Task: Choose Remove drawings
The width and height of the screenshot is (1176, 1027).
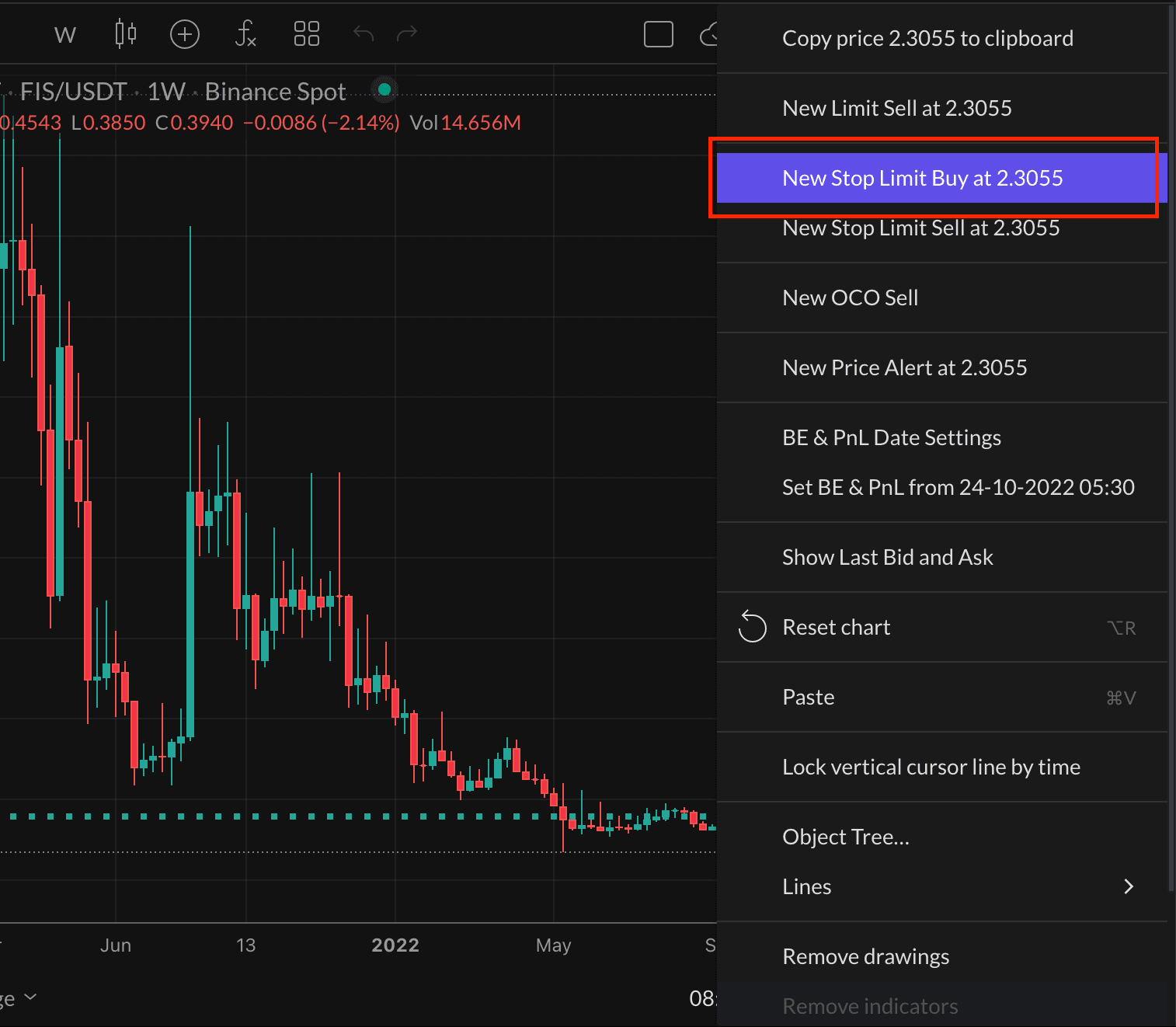Action: coord(942,956)
